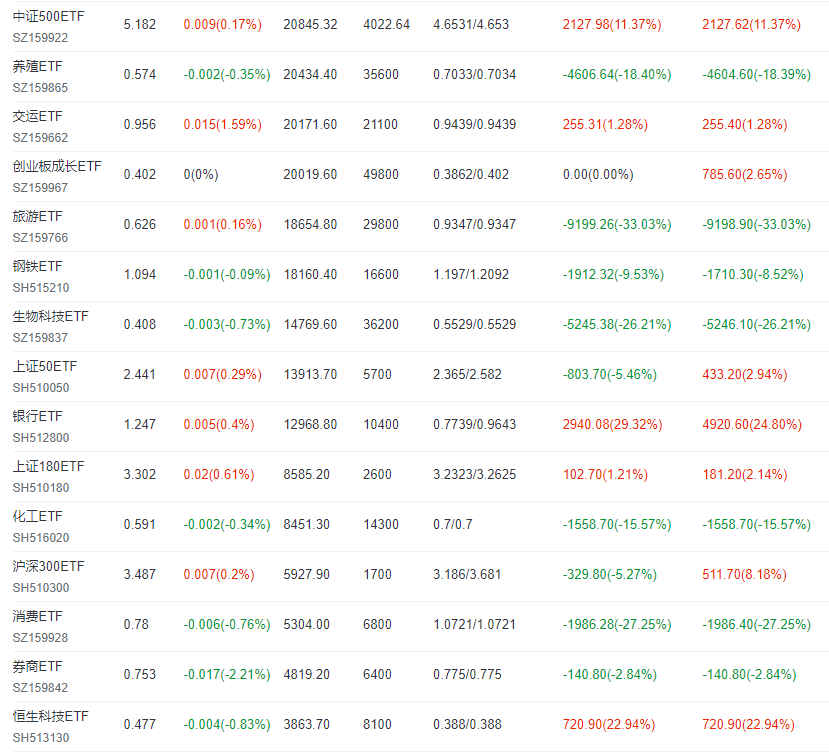
Task: Open the 消费ETF fund link
Action: [x=38, y=616]
